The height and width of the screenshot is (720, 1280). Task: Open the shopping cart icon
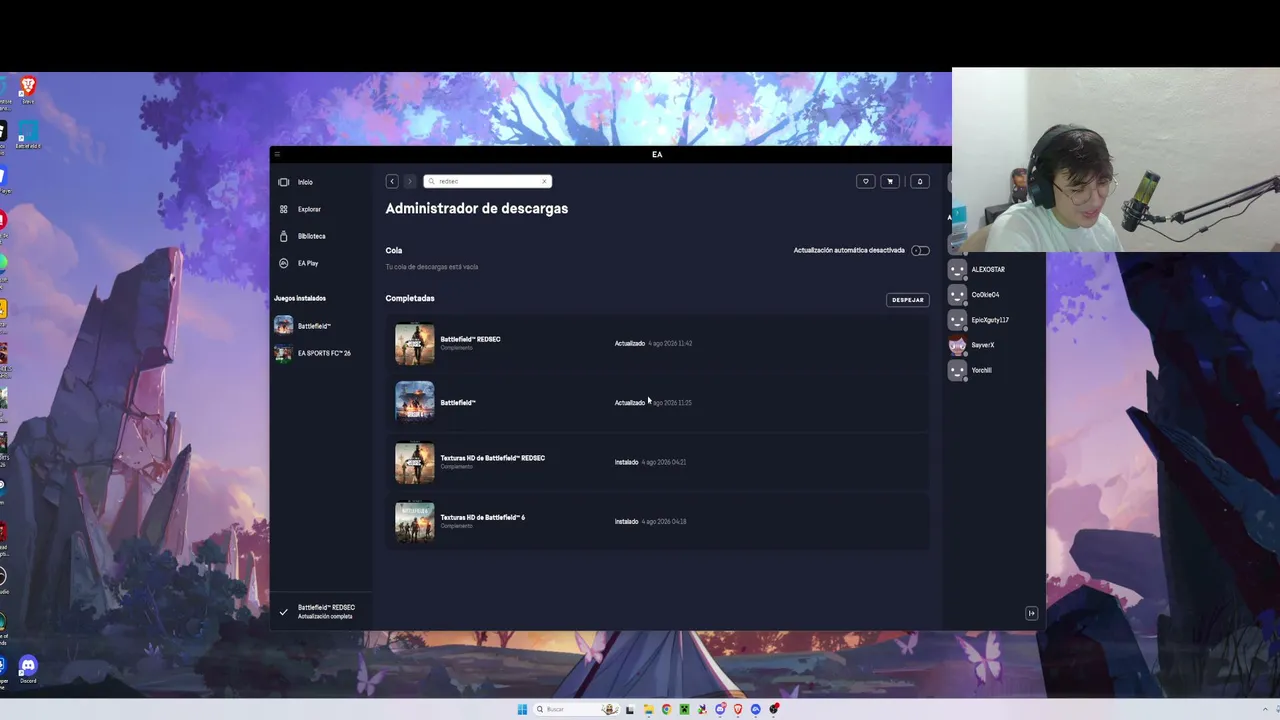(x=890, y=181)
